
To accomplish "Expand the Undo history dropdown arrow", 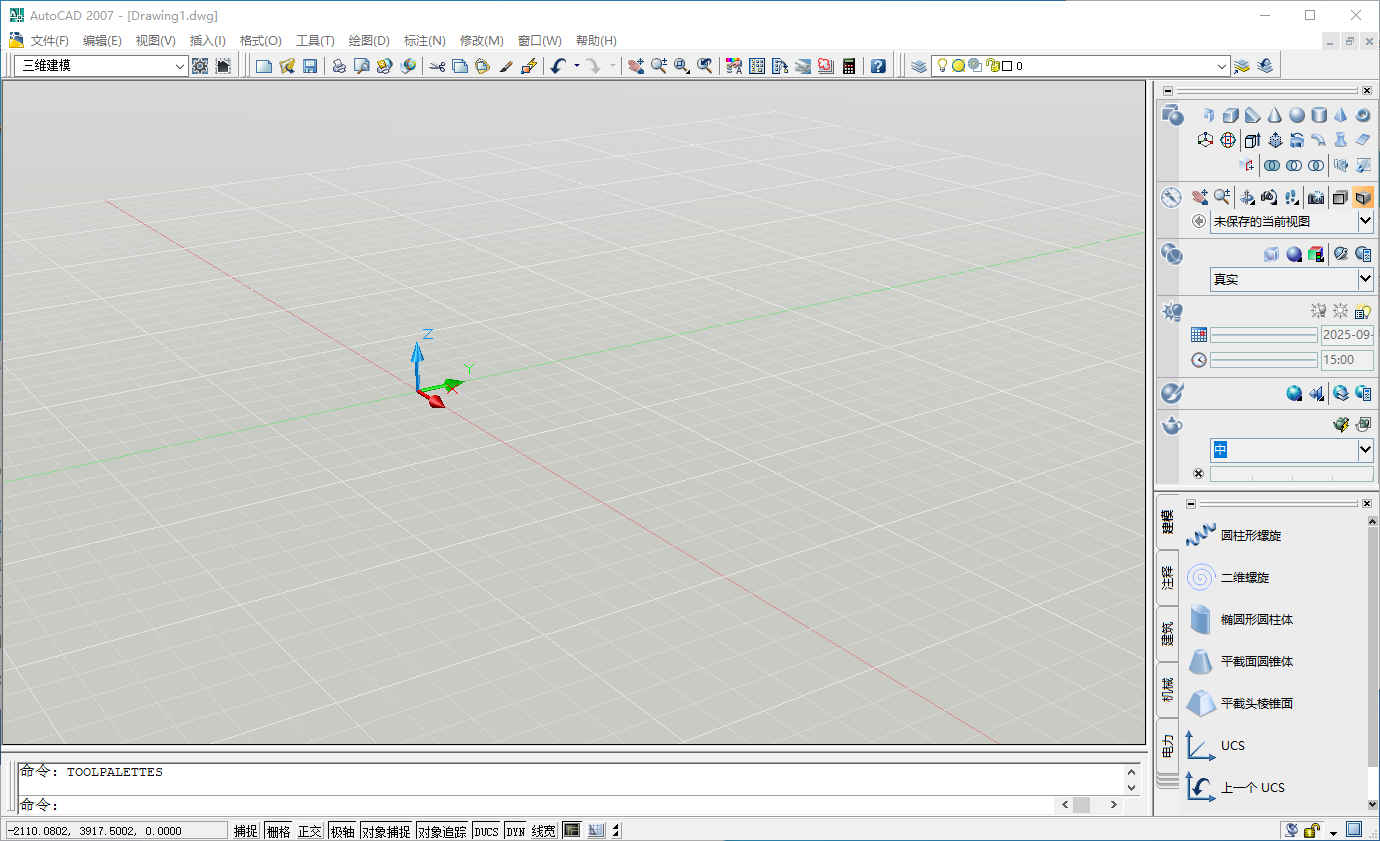I will click(577, 66).
